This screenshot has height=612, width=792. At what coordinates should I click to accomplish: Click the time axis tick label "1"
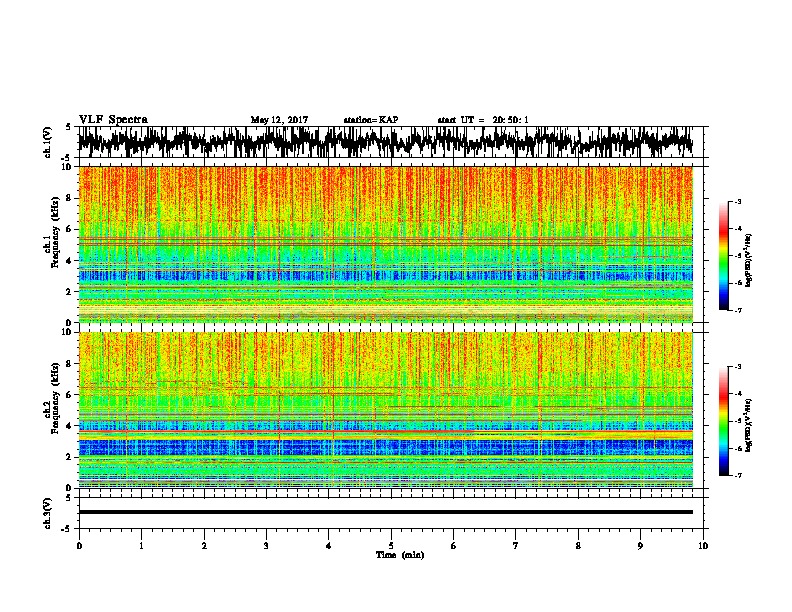tap(141, 546)
